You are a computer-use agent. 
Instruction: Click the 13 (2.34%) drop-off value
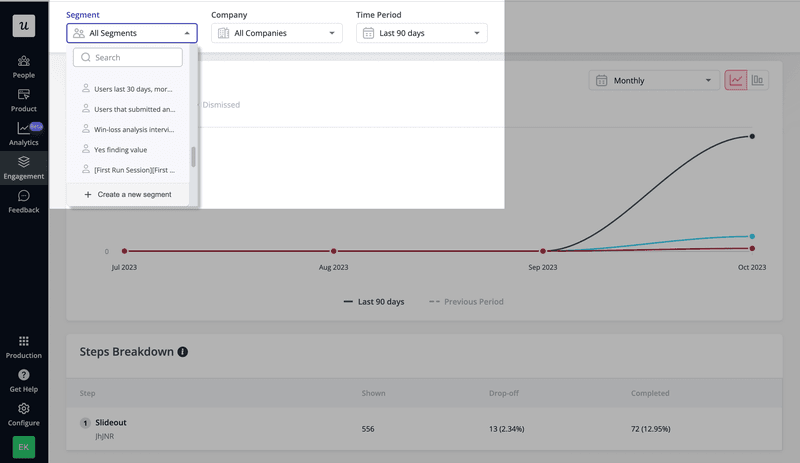tap(507, 429)
